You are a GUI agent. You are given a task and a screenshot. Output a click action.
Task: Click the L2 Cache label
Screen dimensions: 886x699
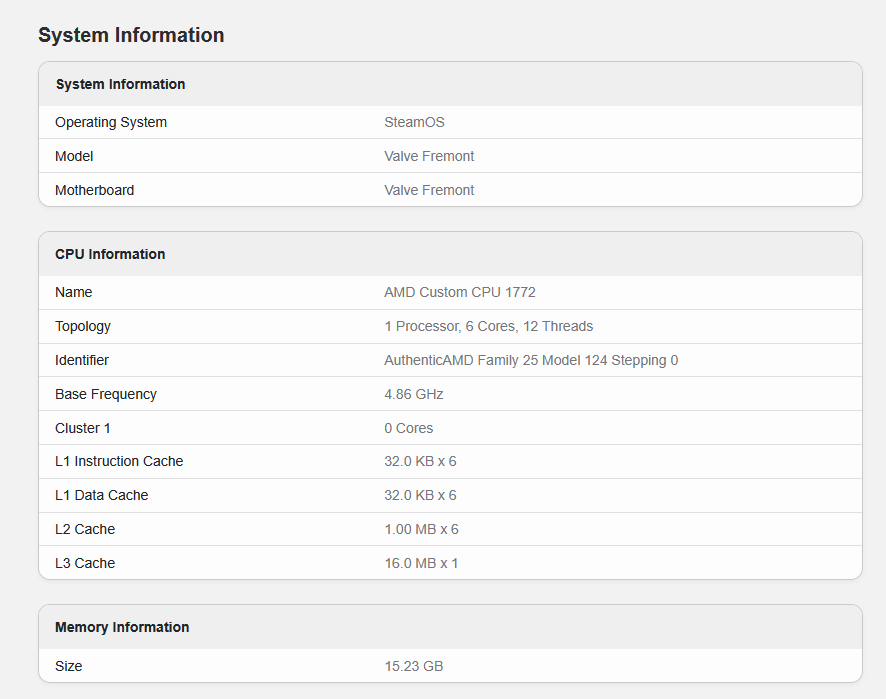[85, 529]
